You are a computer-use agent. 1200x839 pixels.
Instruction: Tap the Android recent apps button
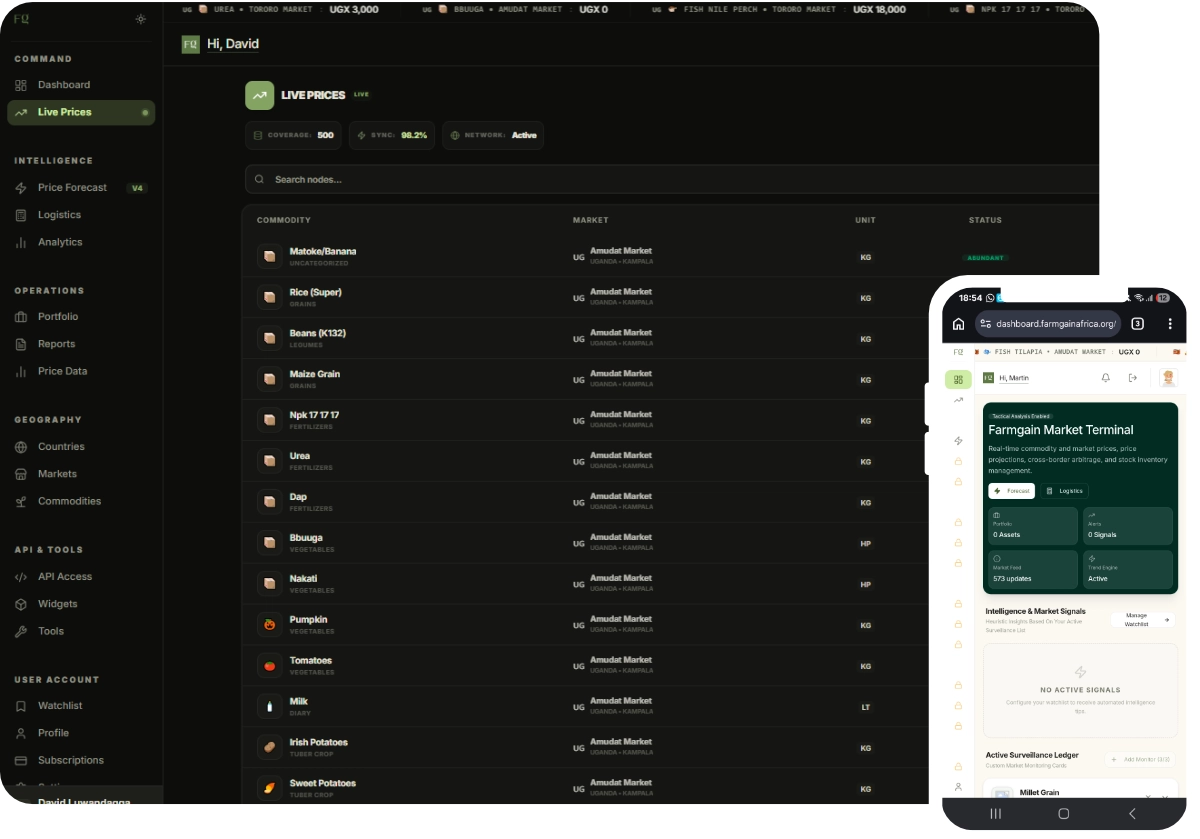[x=996, y=814]
